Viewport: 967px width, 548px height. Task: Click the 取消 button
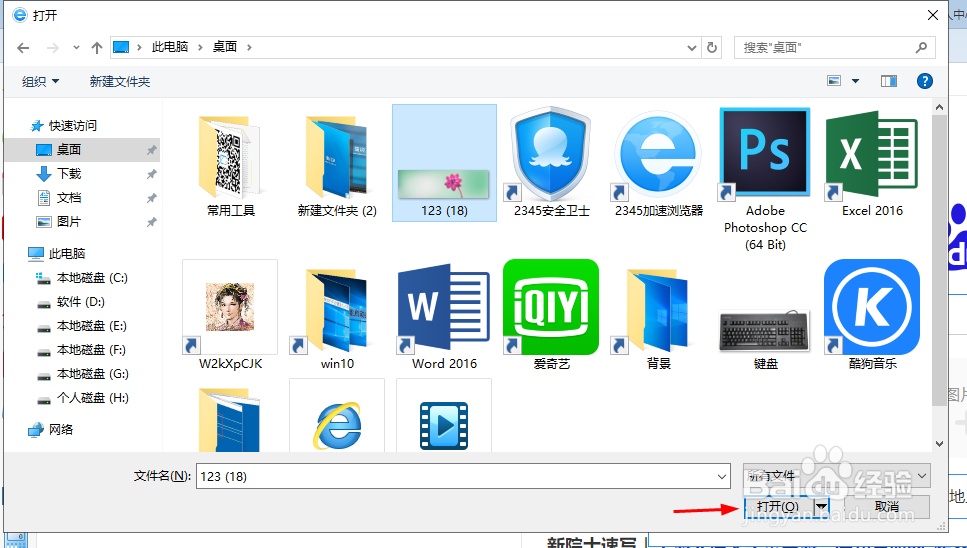(x=887, y=507)
